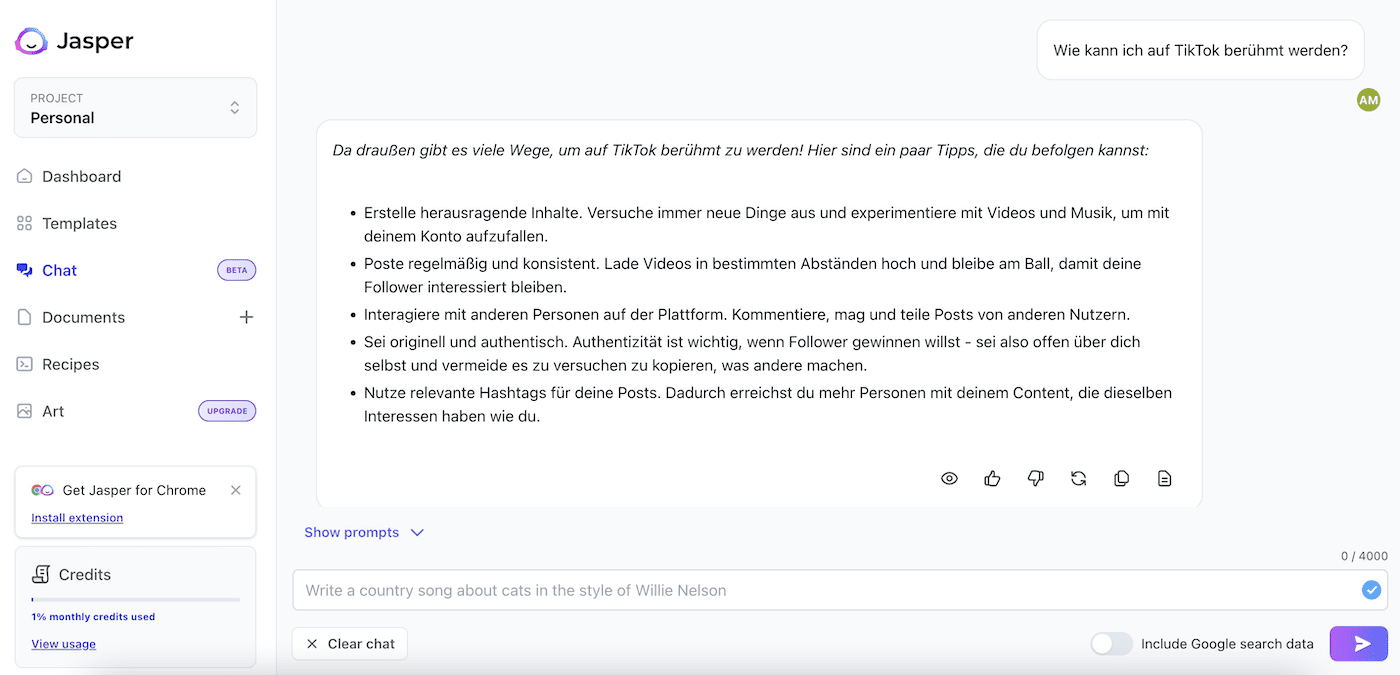This screenshot has height=675, width=1400.
Task: Open Templates section
Action: click(x=79, y=224)
